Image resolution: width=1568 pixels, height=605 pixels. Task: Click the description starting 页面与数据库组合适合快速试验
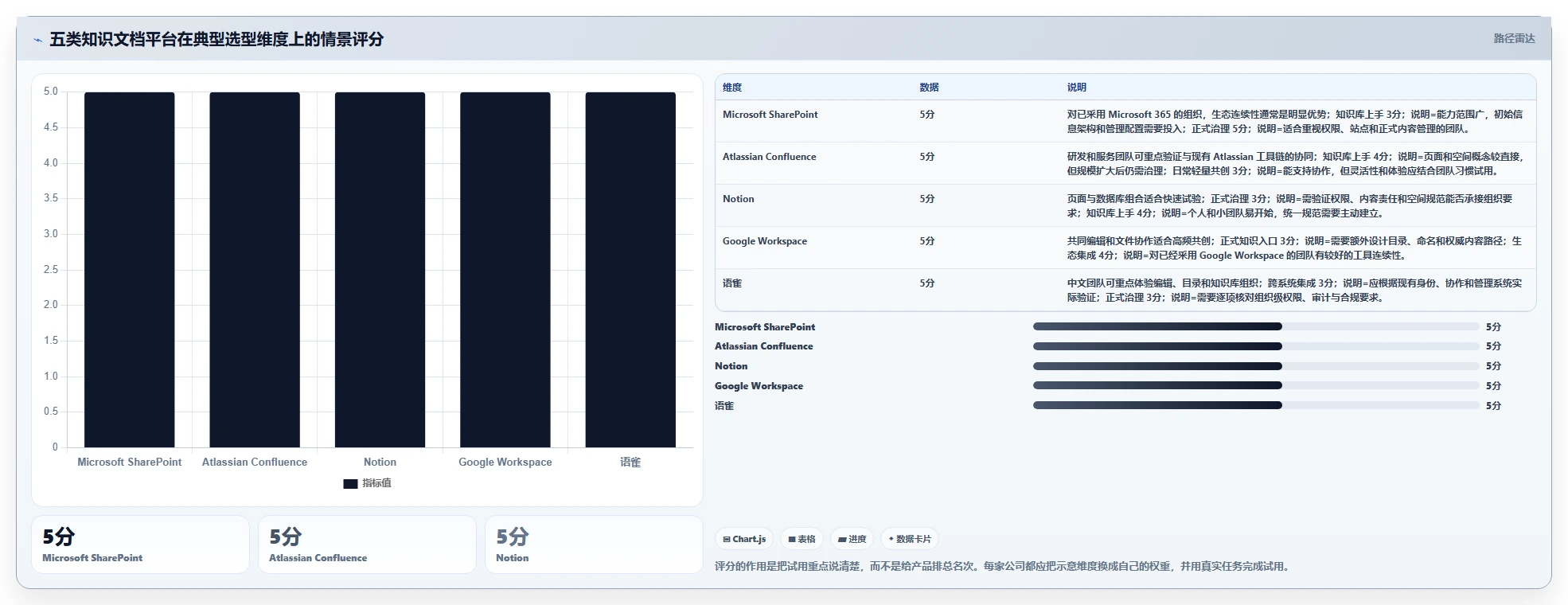1289,206
